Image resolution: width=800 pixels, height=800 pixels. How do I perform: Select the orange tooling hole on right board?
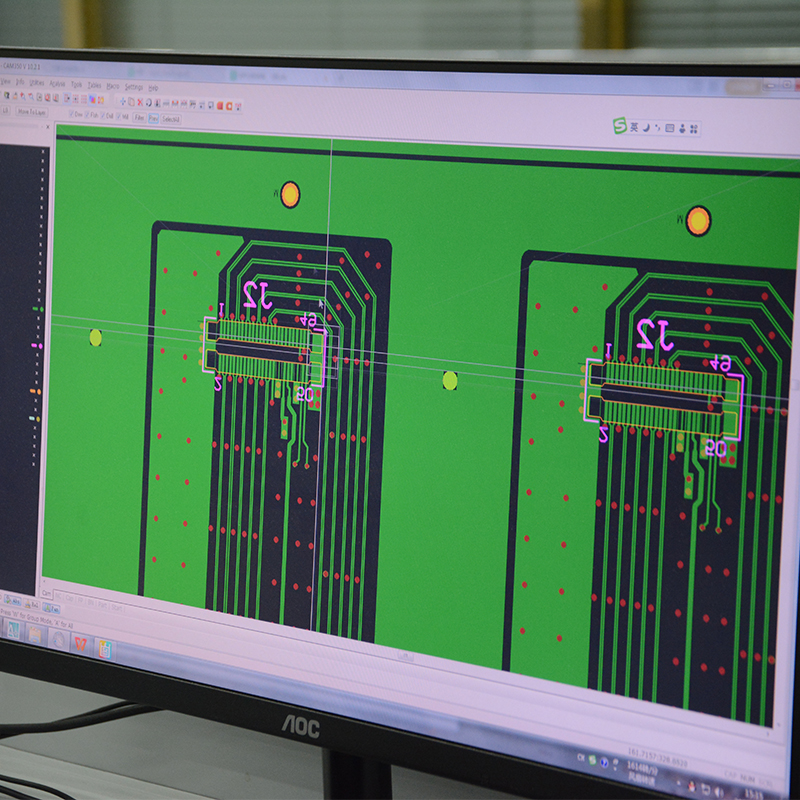pos(698,221)
